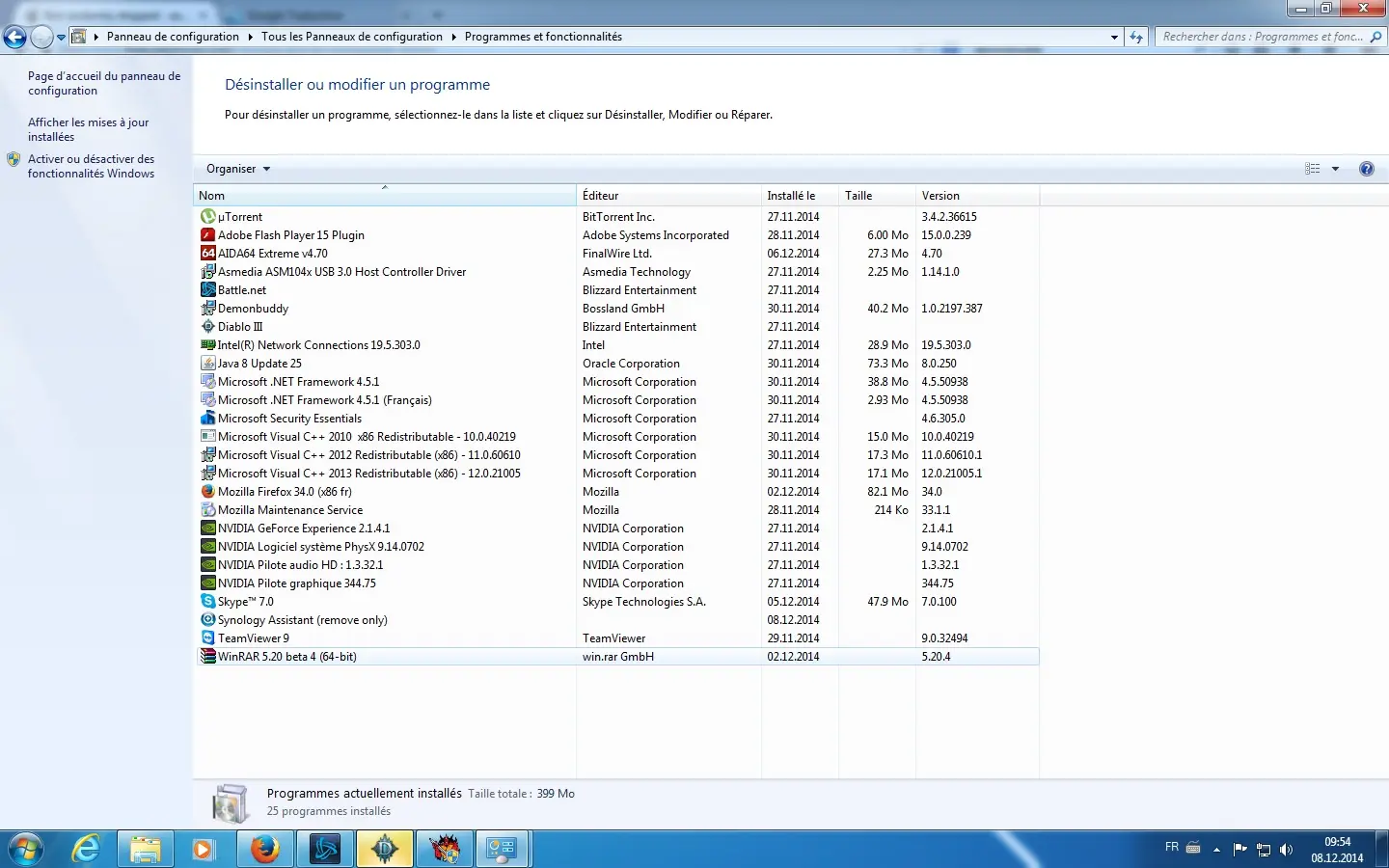Click Panneau de configuration in breadcrumb
The image size is (1389, 868).
[173, 37]
